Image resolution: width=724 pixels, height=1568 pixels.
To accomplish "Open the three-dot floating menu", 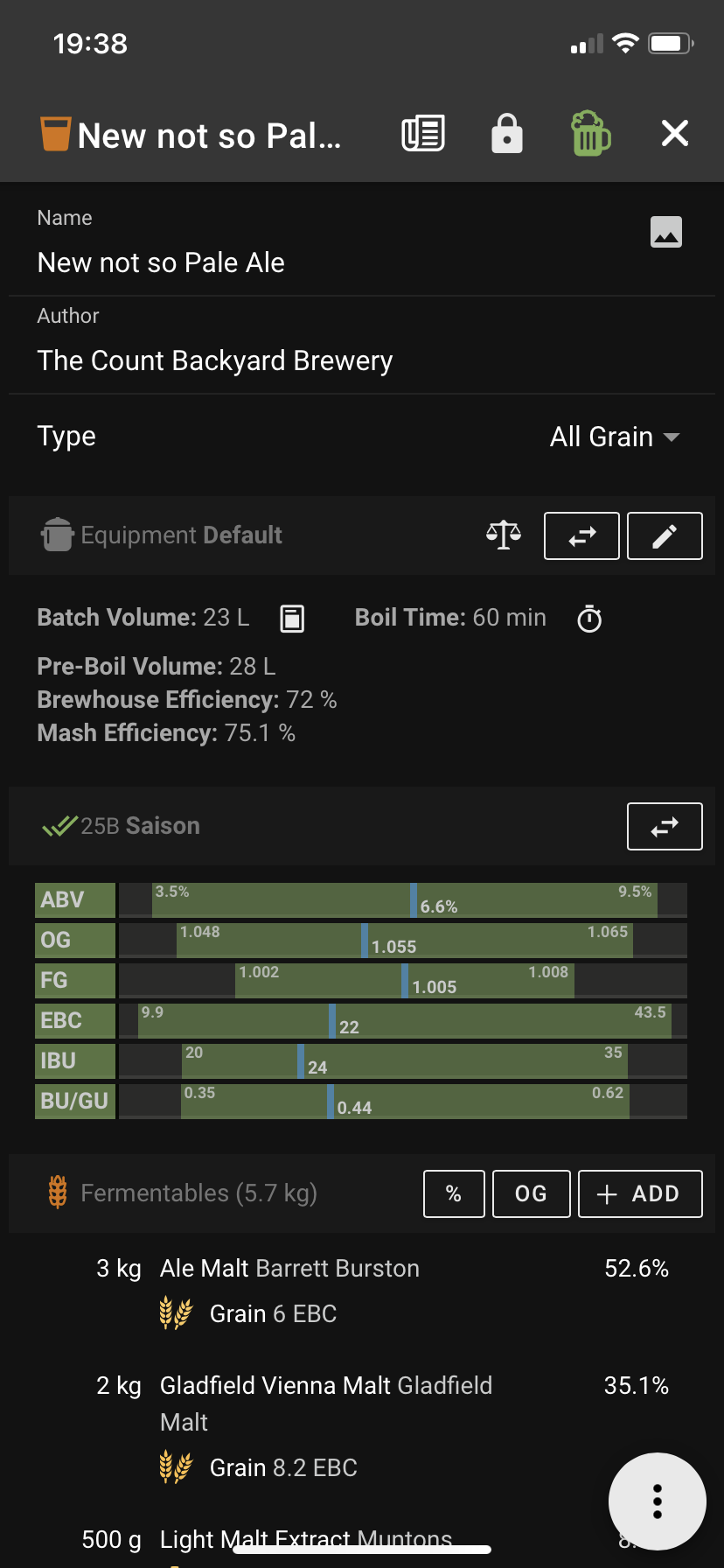I will [x=658, y=1501].
